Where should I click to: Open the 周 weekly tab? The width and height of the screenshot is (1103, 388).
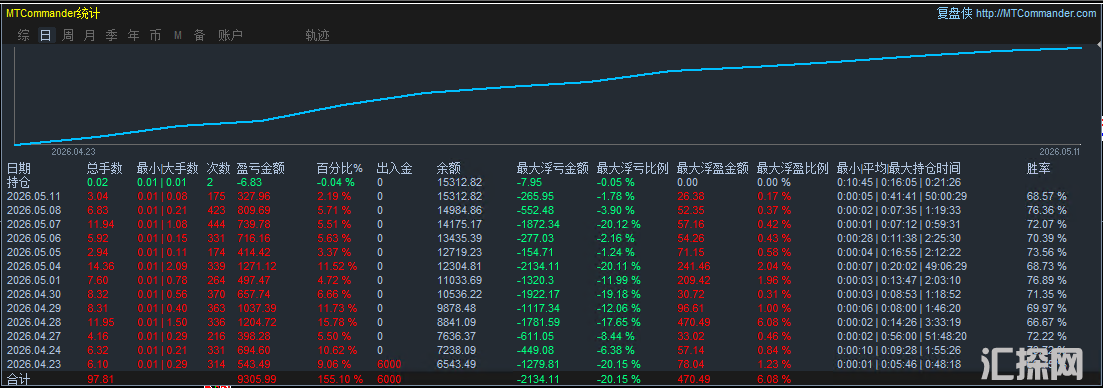click(68, 35)
